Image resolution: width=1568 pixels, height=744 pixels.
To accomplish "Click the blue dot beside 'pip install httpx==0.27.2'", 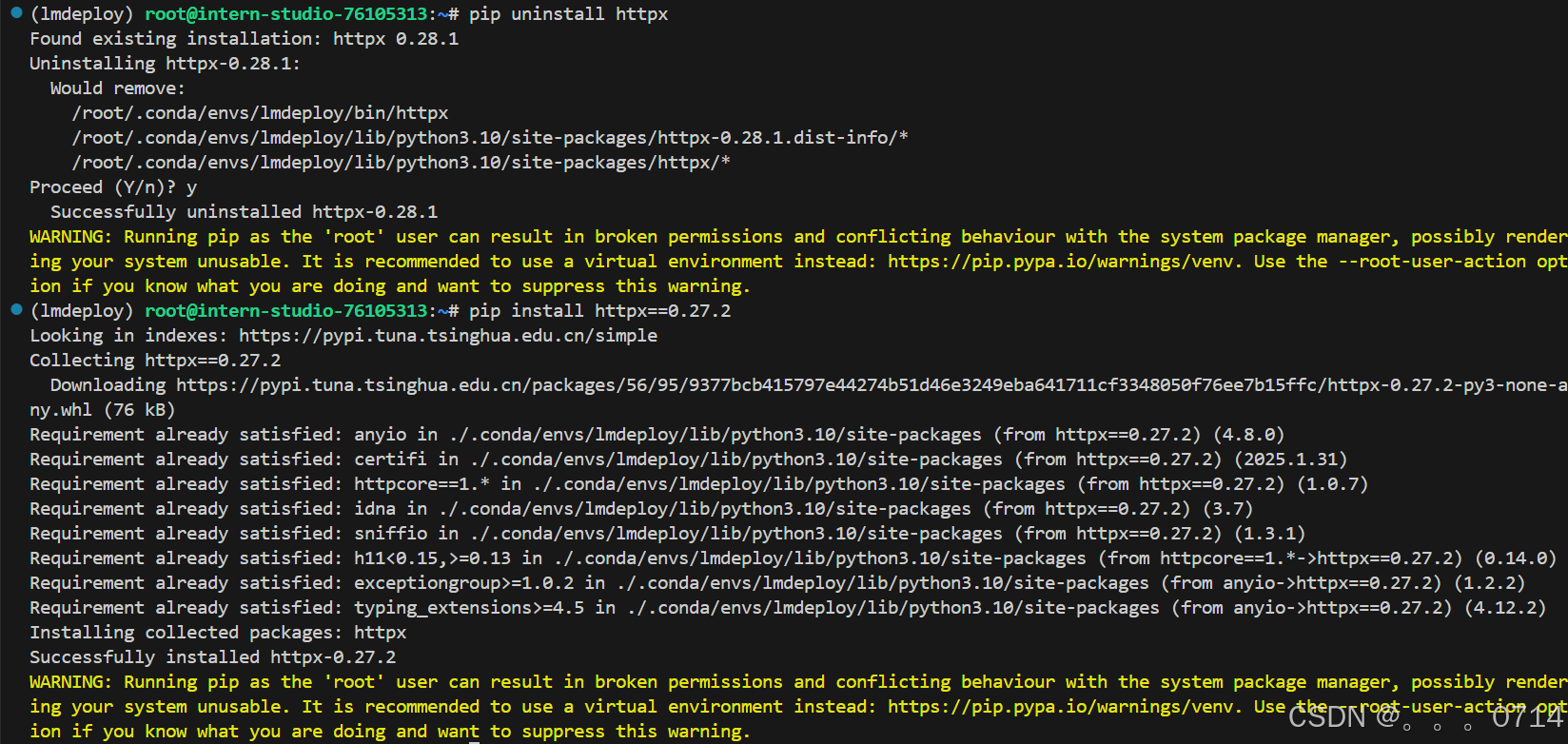I will (x=16, y=309).
